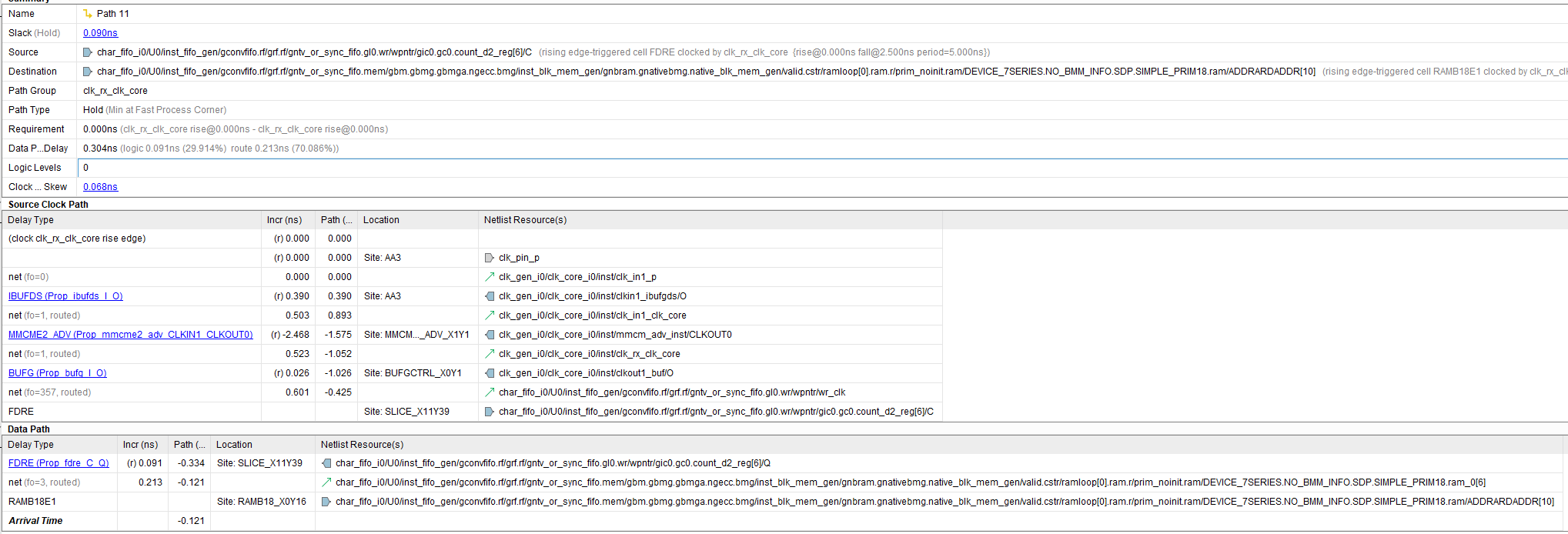The height and width of the screenshot is (534, 1568).
Task: Click the pin icon beside mmcm_adv_inst/CLKOUT0
Action: [490, 335]
